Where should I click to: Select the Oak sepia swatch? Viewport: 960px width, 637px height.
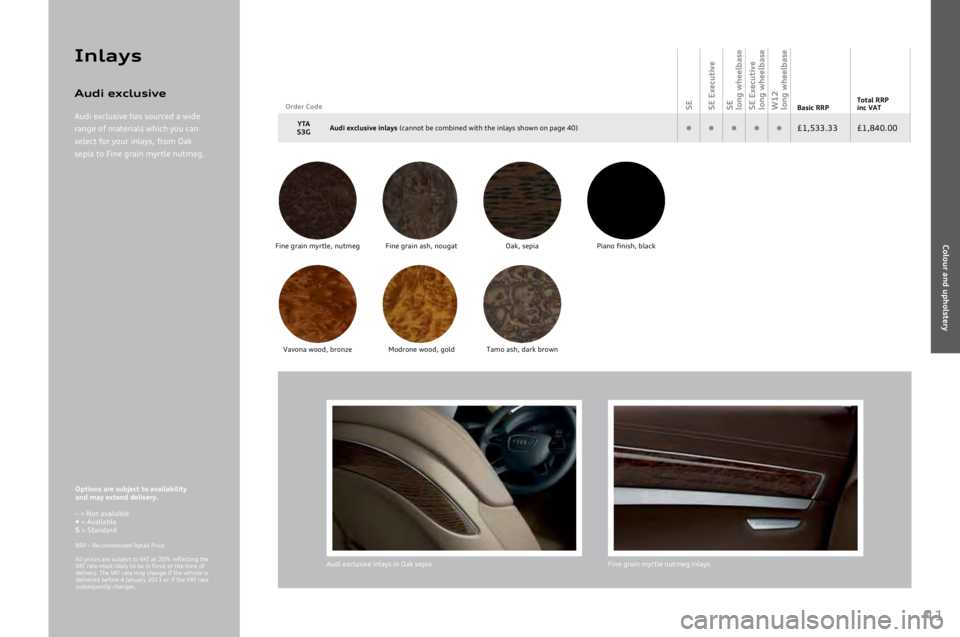click(522, 200)
